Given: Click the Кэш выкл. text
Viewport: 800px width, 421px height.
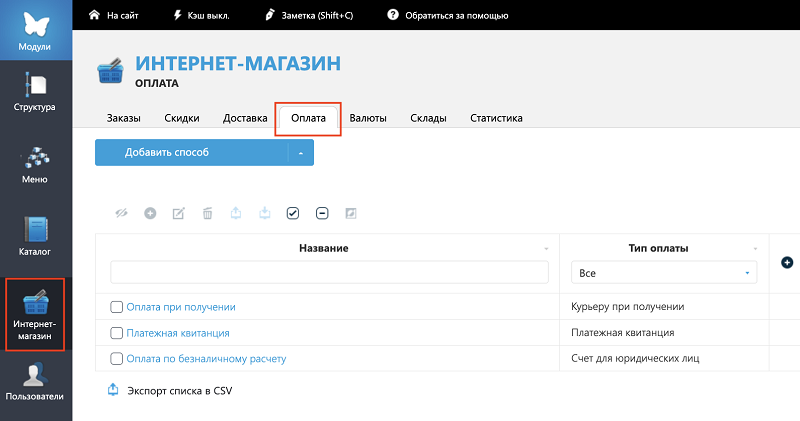Looking at the screenshot, I should [209, 15].
